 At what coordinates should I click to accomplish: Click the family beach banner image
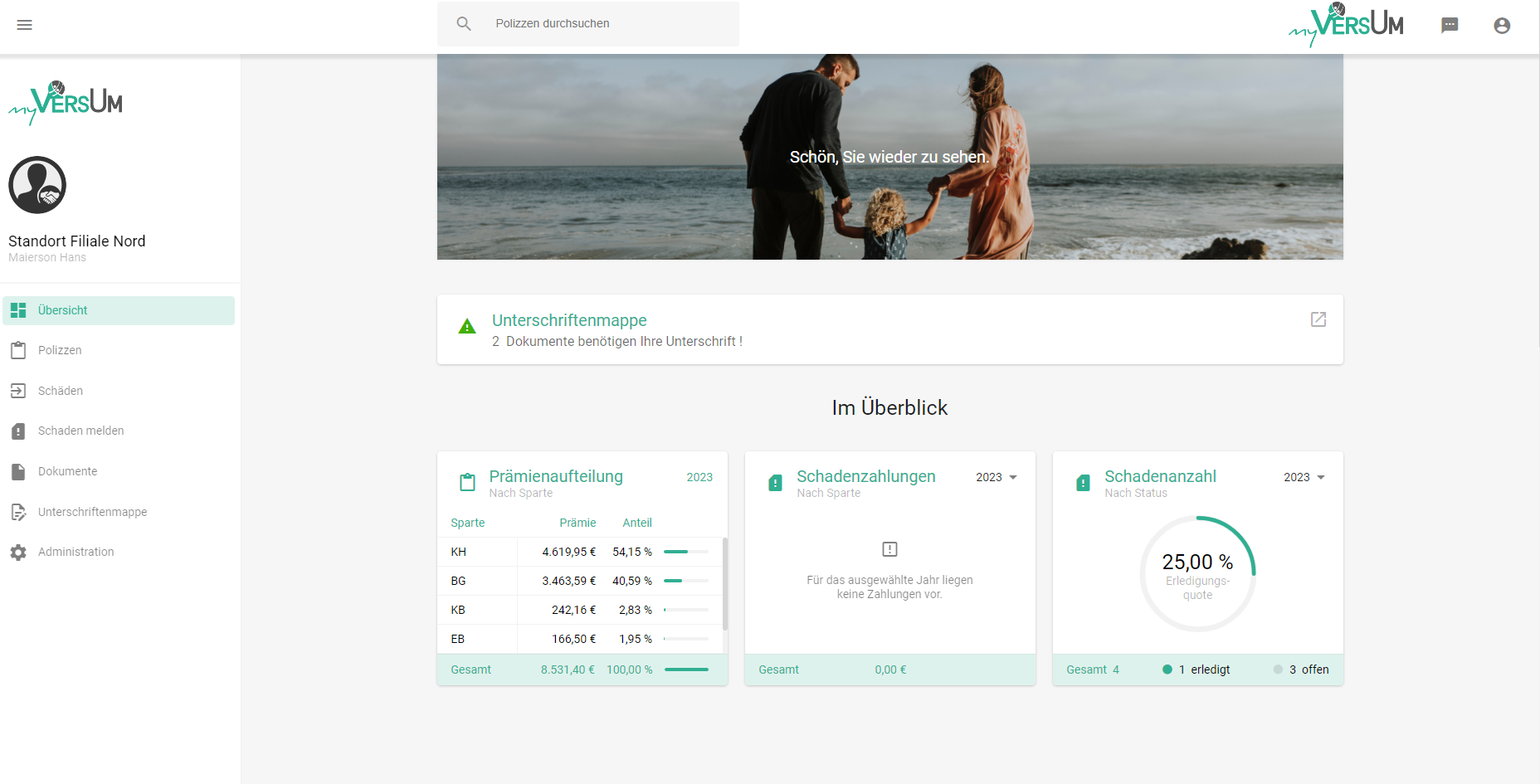pyautogui.click(x=889, y=158)
